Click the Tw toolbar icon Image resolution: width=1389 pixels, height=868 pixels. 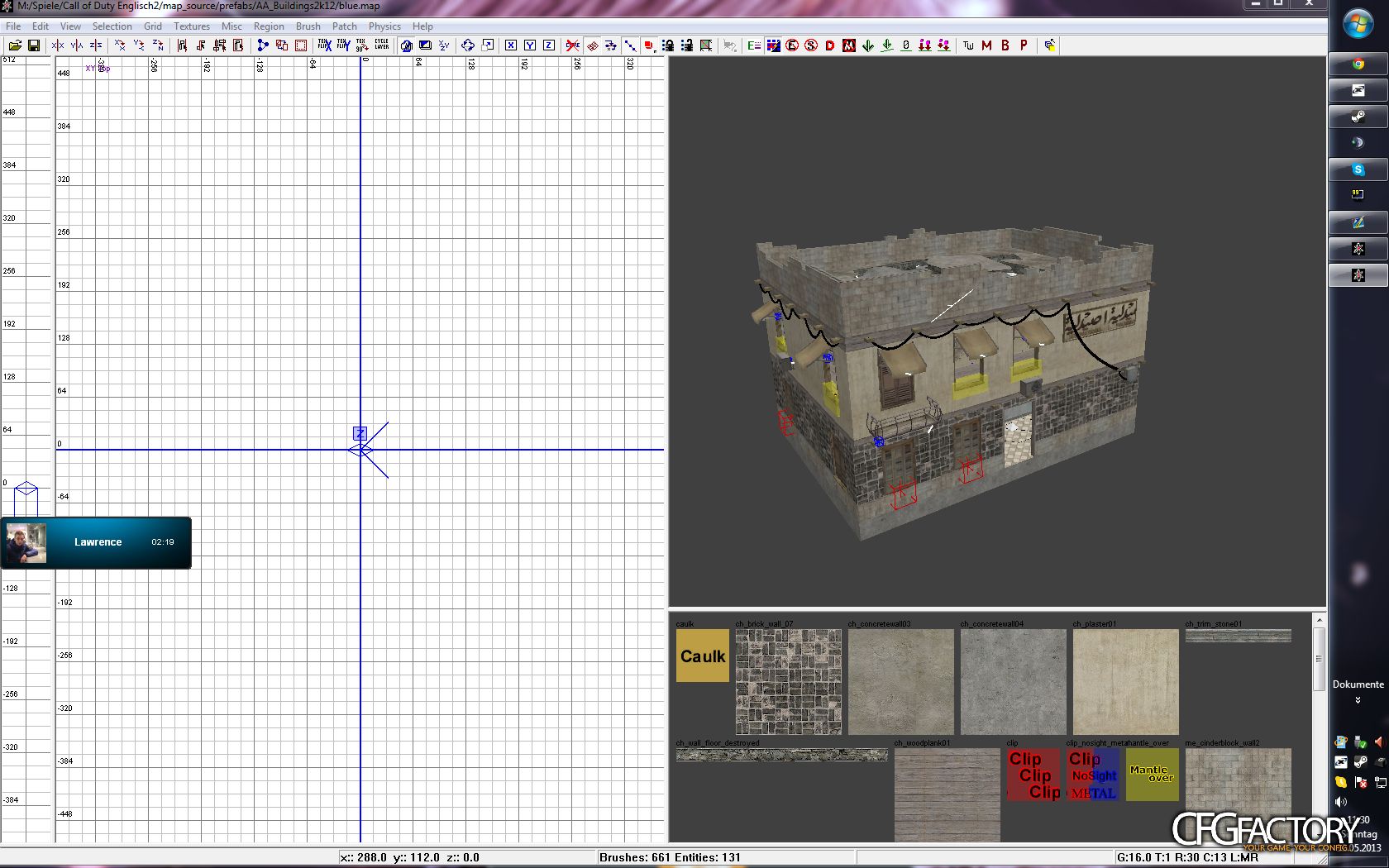pyautogui.click(x=968, y=45)
